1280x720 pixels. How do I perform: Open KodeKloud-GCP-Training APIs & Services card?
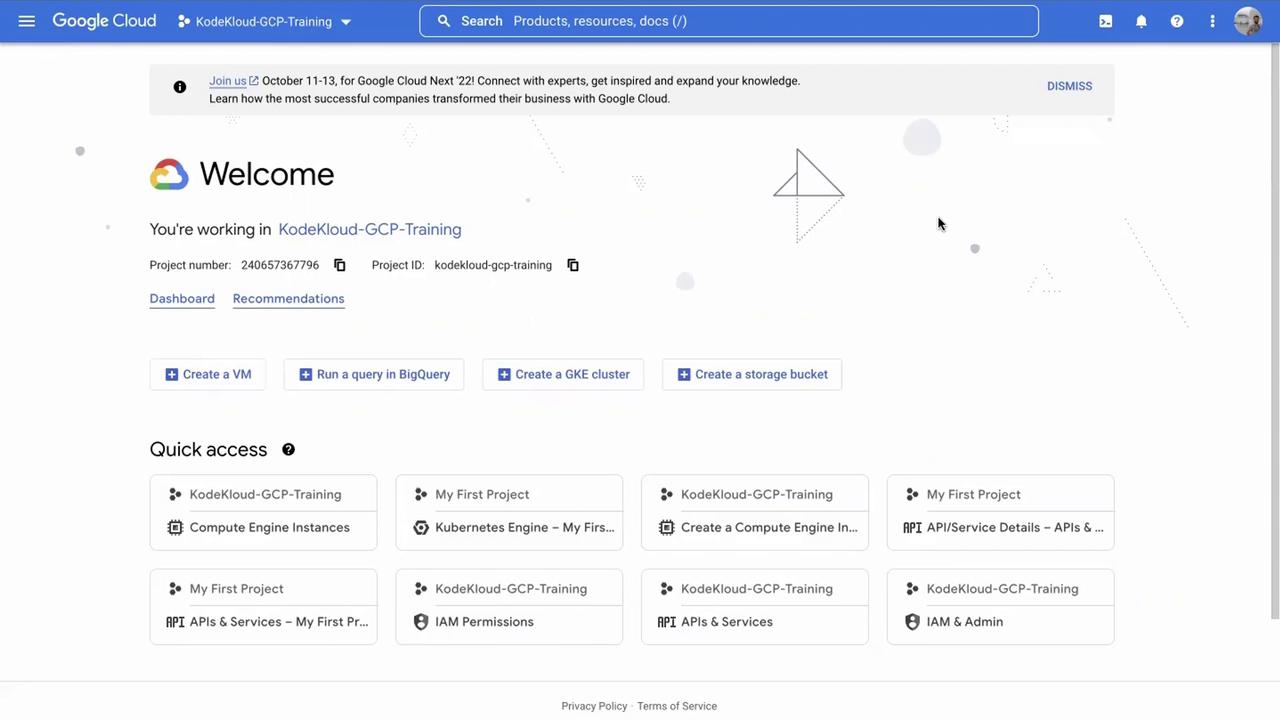755,607
